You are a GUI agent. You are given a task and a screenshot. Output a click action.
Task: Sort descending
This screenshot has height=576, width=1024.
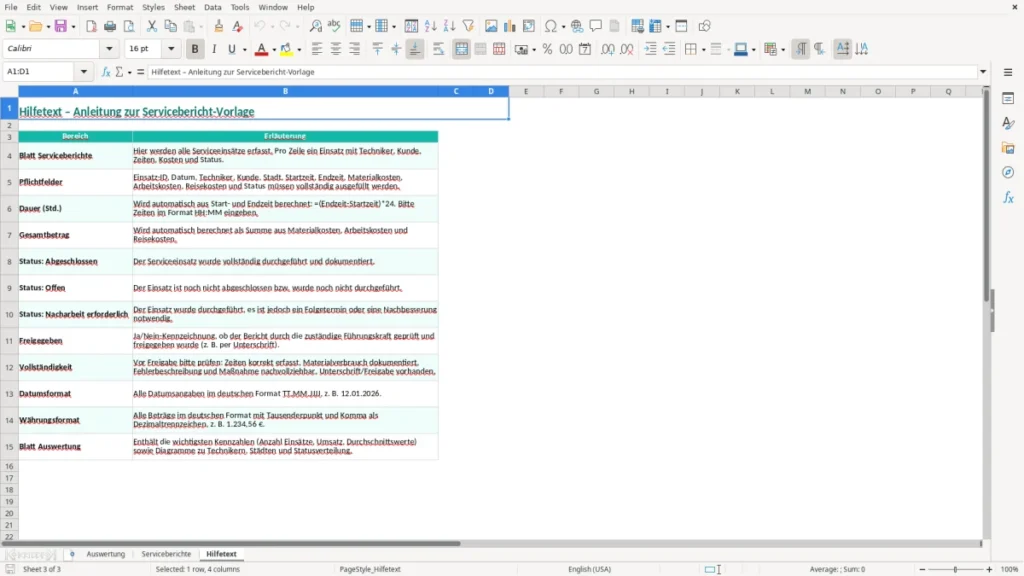point(449,26)
